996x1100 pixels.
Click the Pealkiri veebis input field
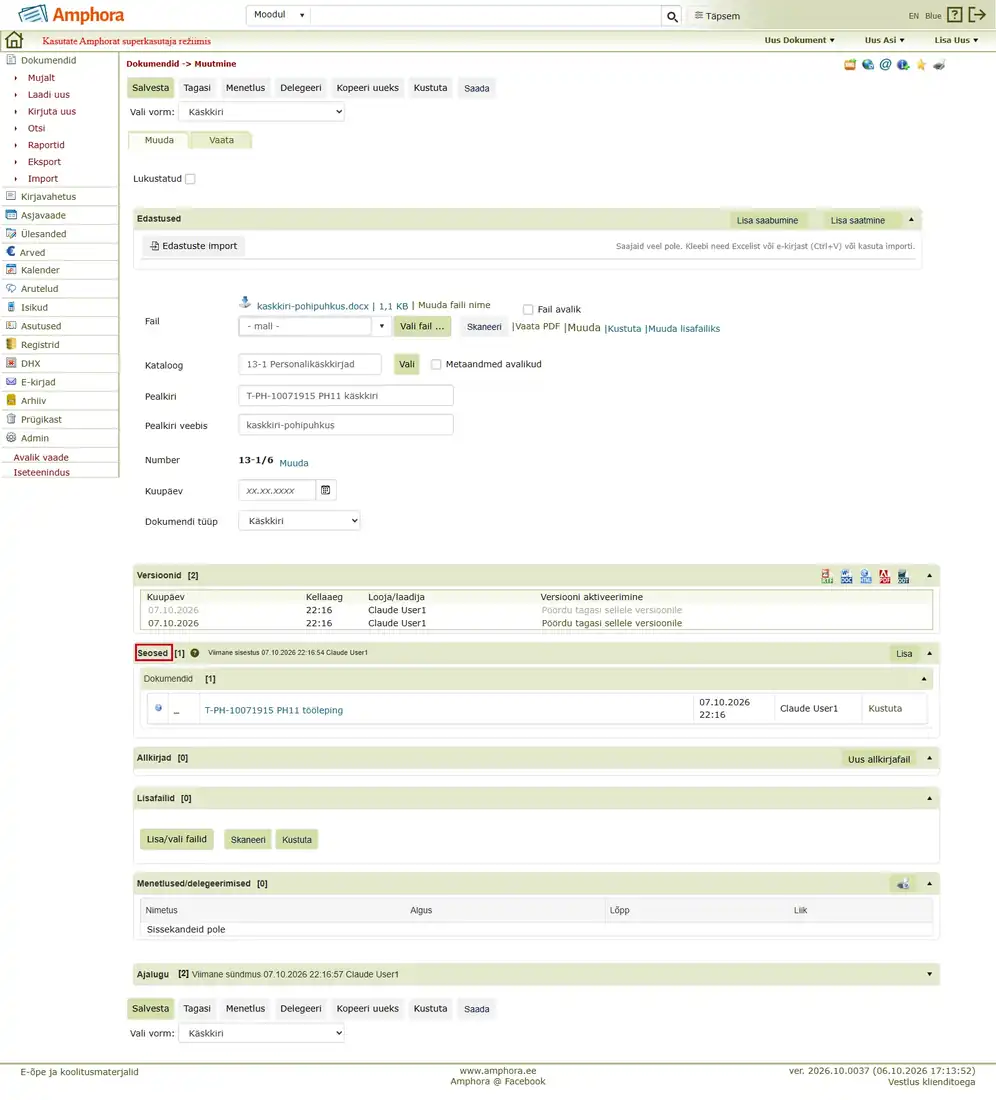pyautogui.click(x=346, y=424)
